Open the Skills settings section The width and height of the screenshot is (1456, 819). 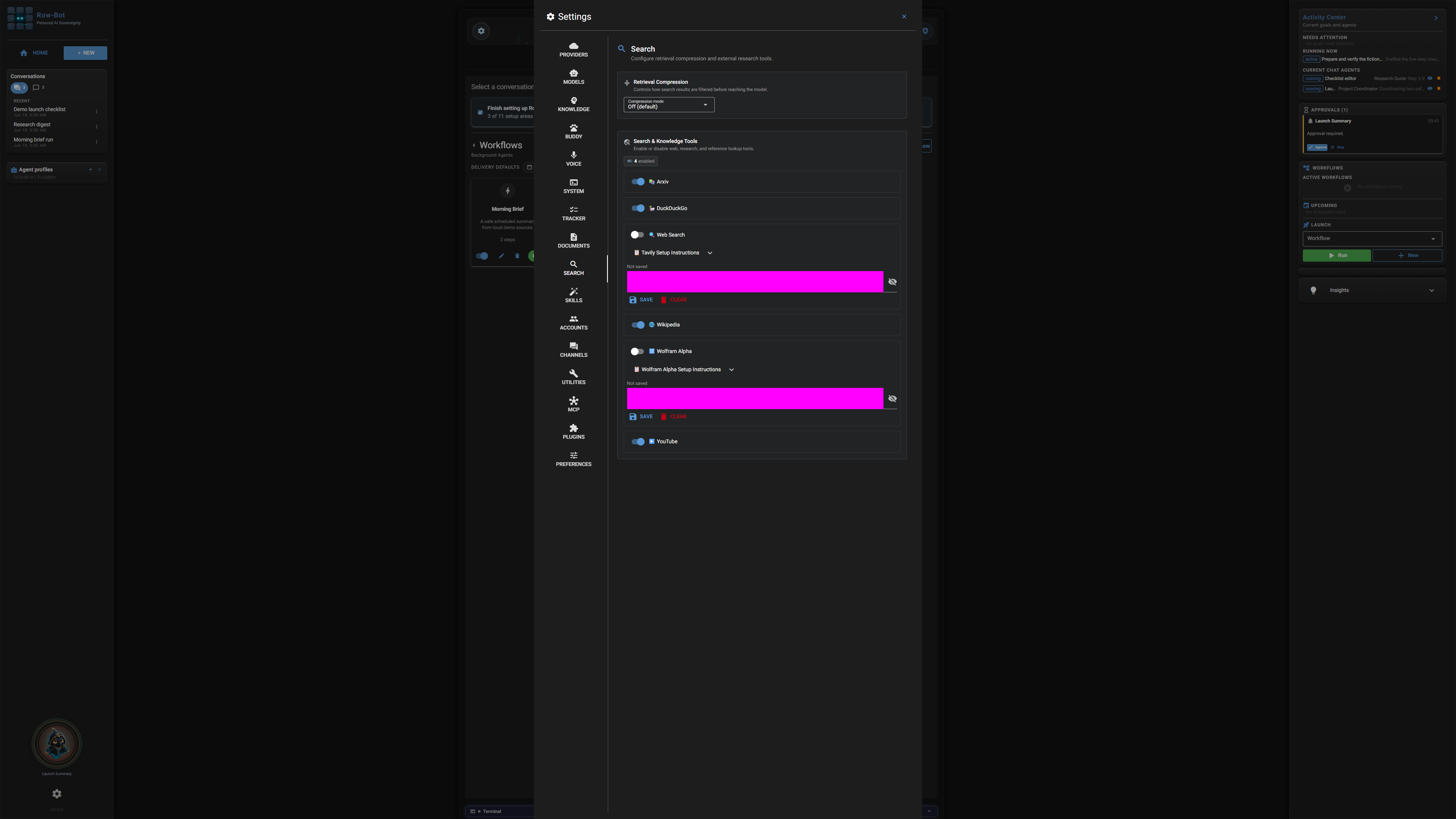(x=573, y=295)
